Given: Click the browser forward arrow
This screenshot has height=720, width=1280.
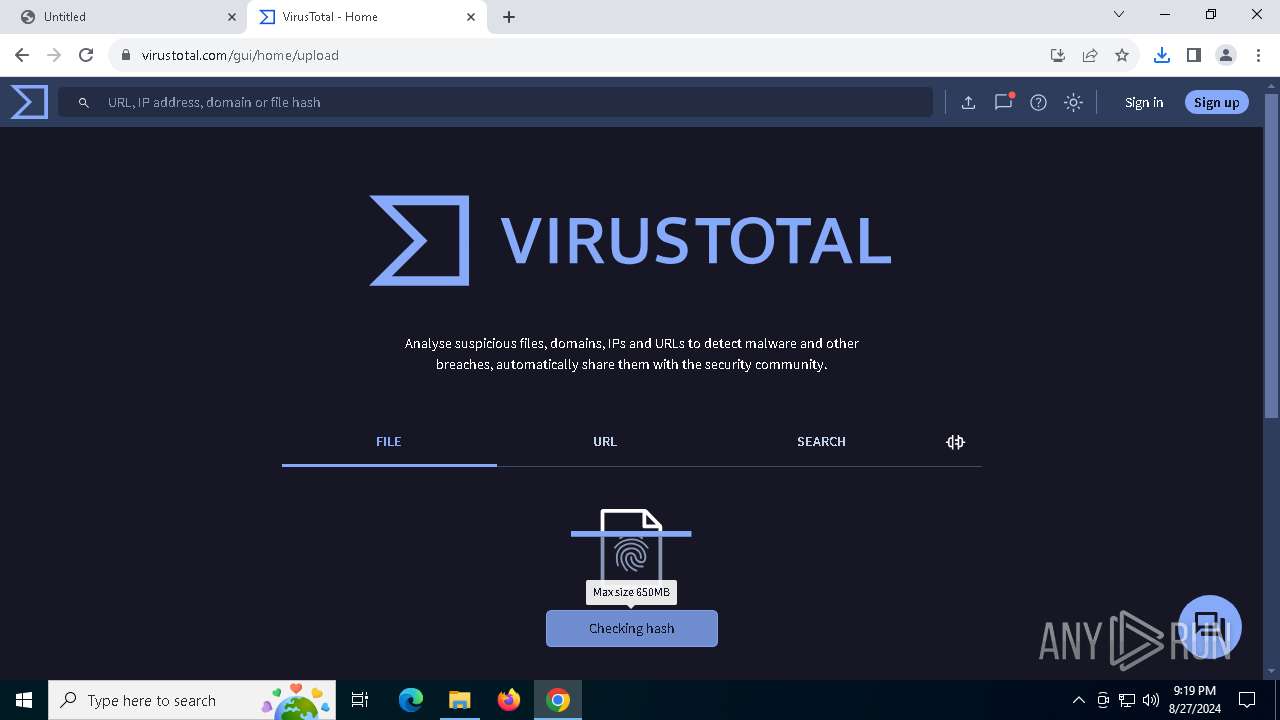Looking at the screenshot, I should click(54, 55).
